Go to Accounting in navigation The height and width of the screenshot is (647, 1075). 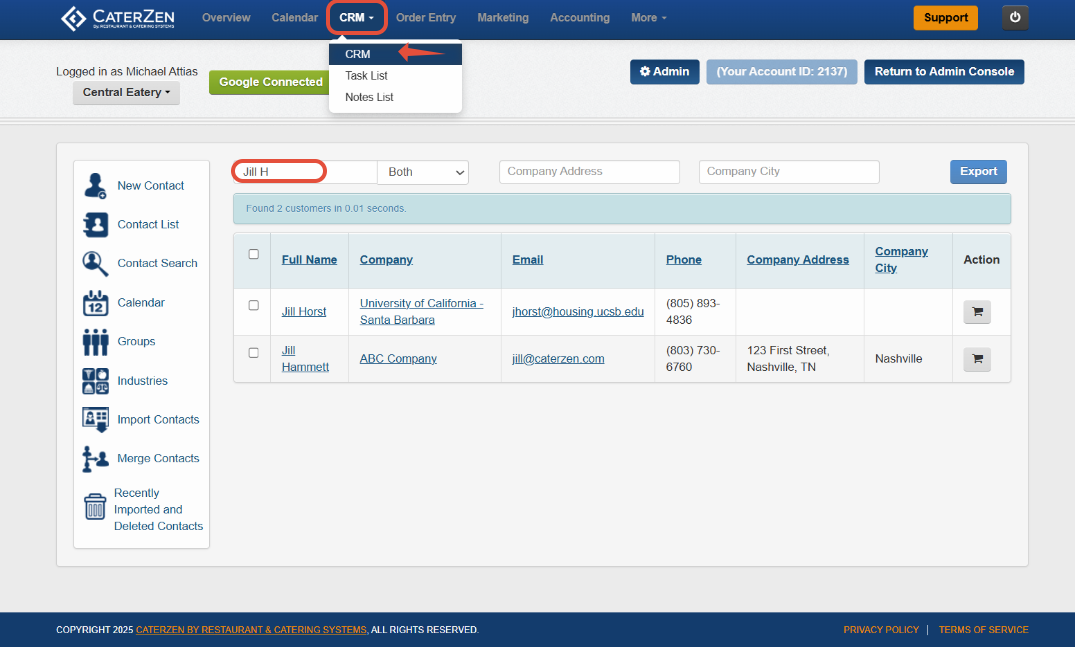pos(580,18)
